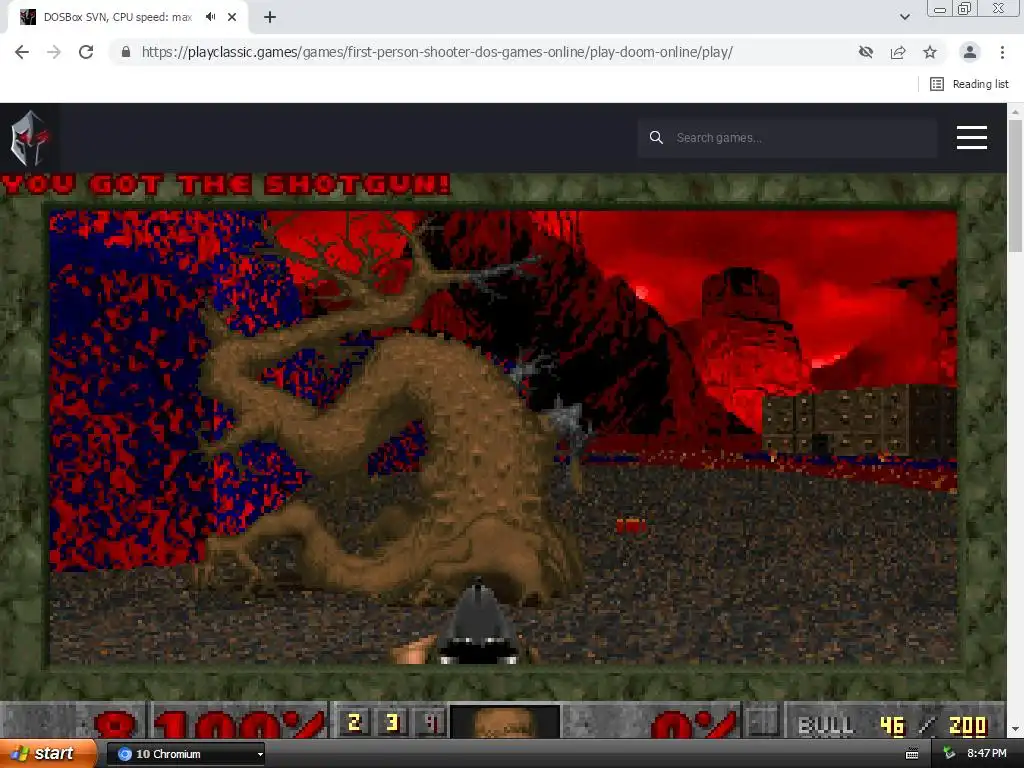Expand the tab search chevron

point(904,17)
